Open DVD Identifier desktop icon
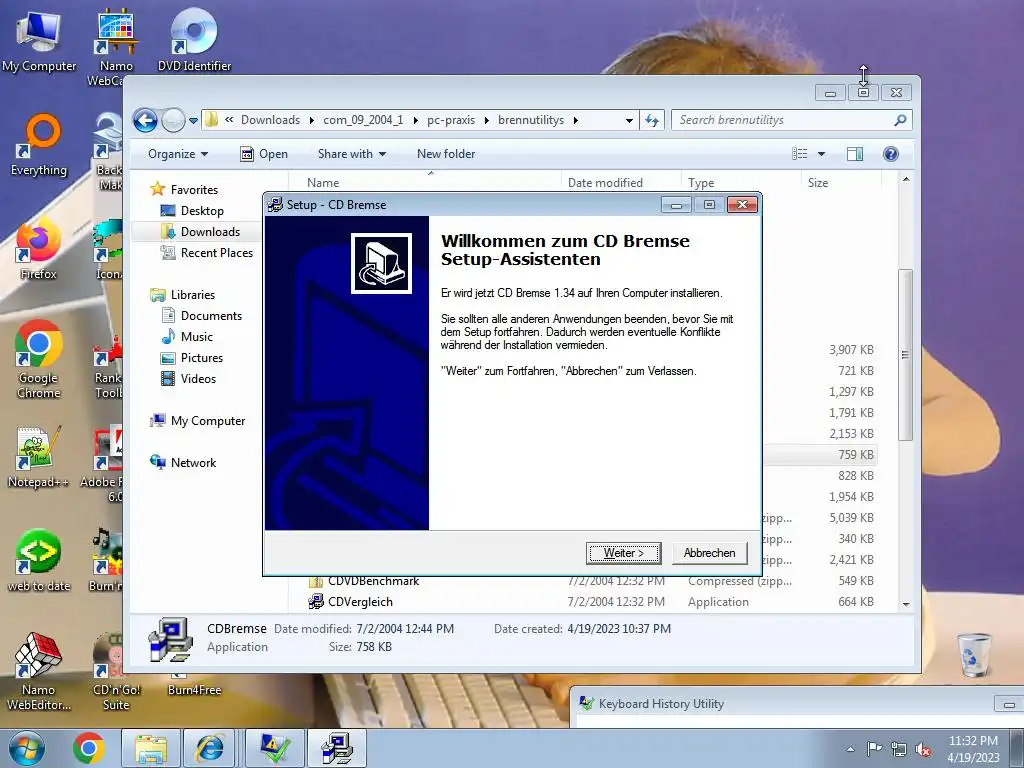Image resolution: width=1024 pixels, height=768 pixels. (x=194, y=40)
